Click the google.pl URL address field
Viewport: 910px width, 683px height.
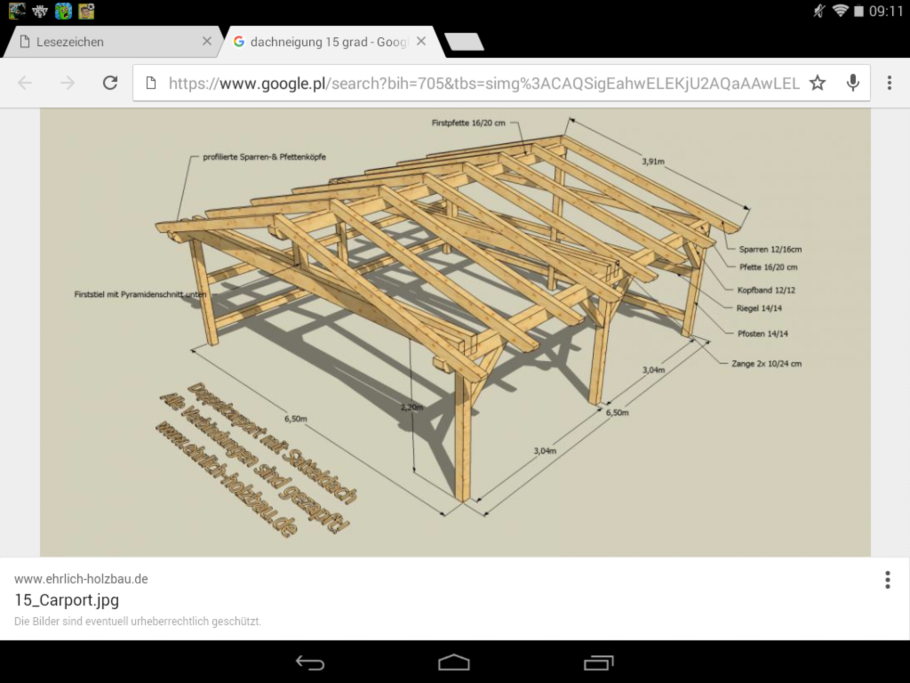point(480,83)
